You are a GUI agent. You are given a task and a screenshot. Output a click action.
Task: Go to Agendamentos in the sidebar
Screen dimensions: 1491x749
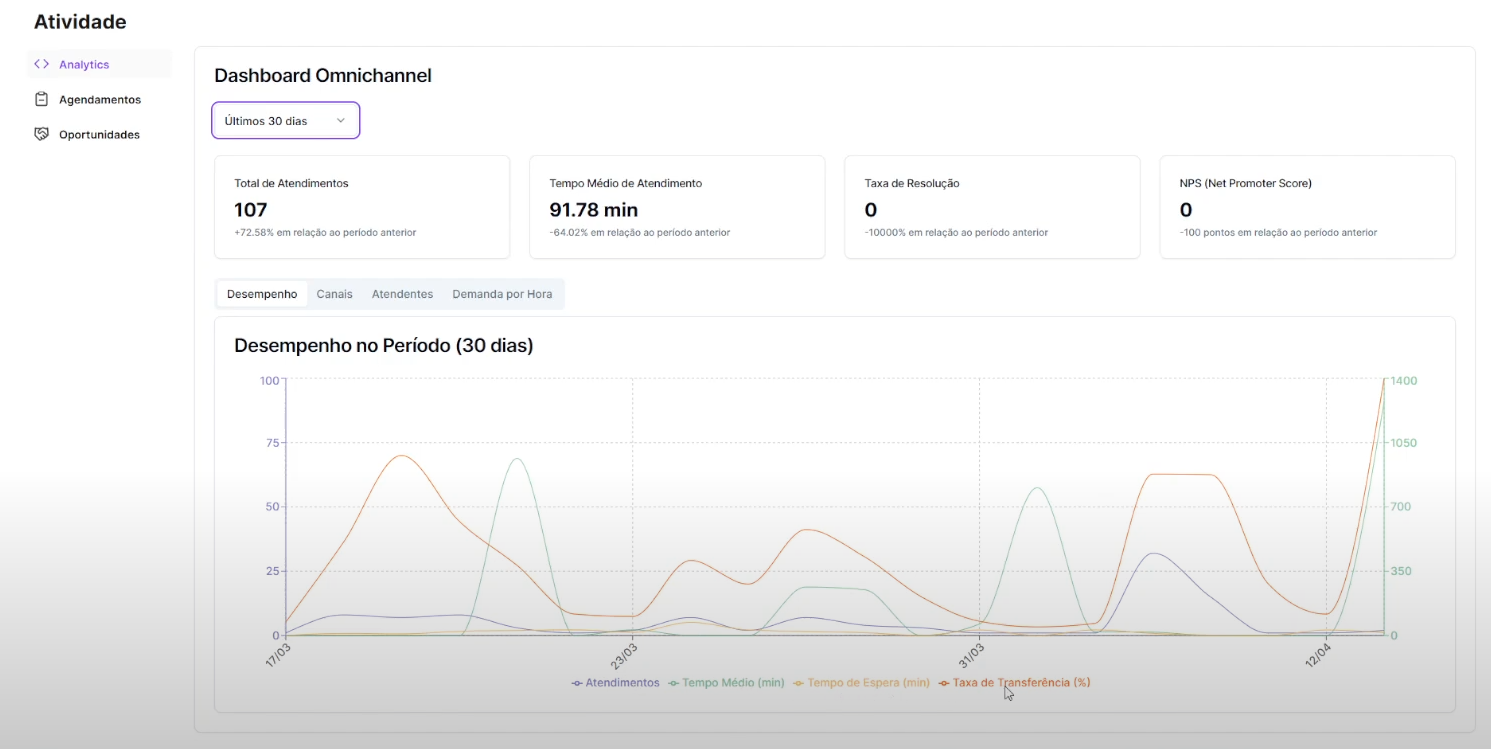(99, 99)
